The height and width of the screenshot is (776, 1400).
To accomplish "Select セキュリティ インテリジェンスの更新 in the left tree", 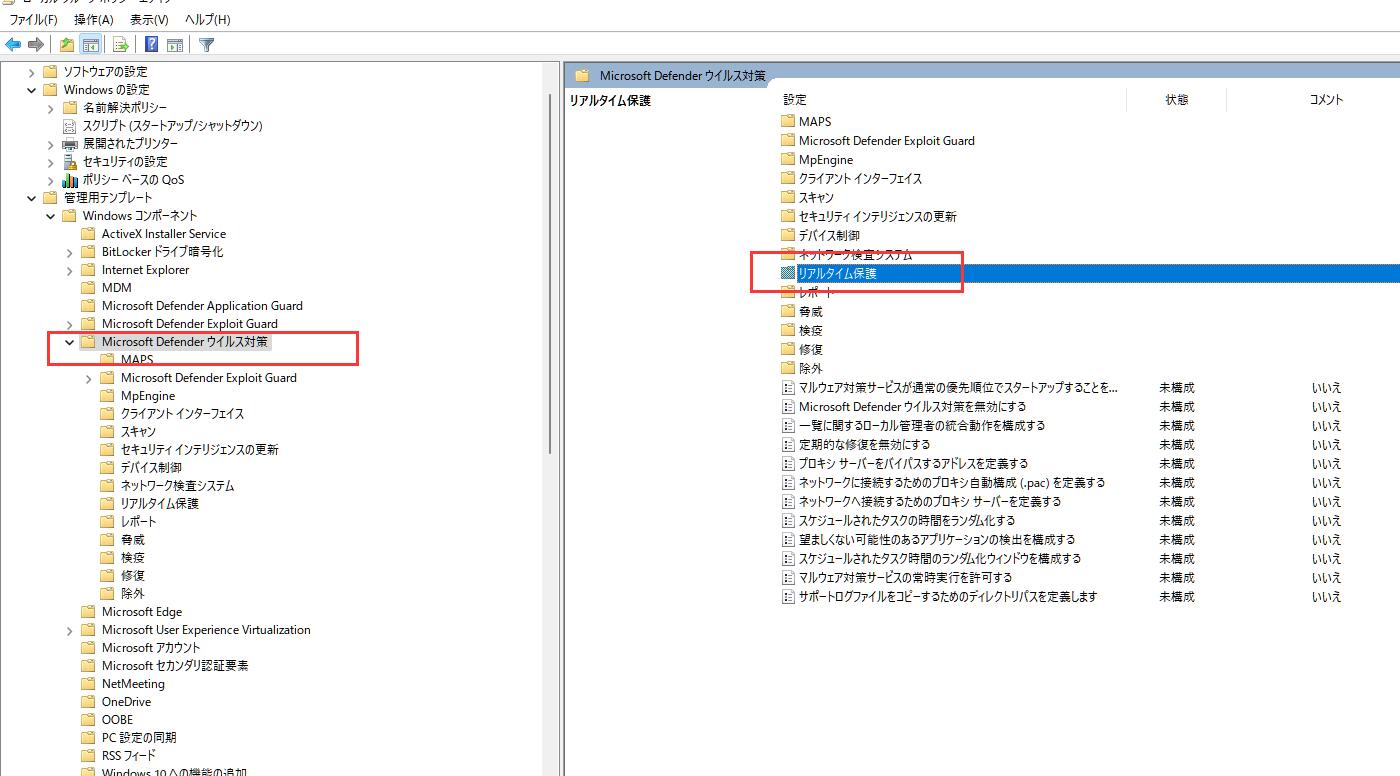I will pyautogui.click(x=199, y=450).
